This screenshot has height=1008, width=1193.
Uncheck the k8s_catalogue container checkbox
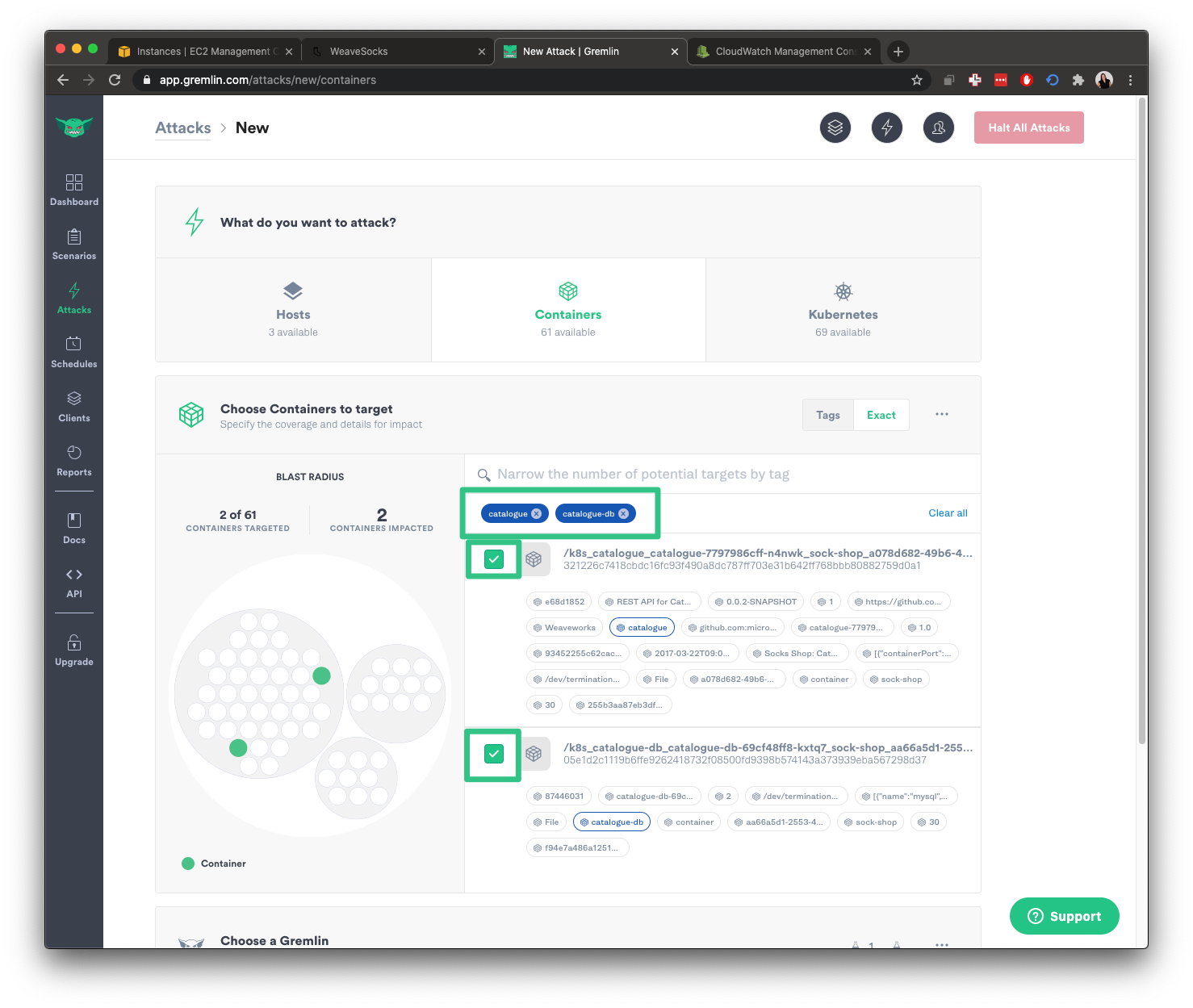pyautogui.click(x=494, y=559)
